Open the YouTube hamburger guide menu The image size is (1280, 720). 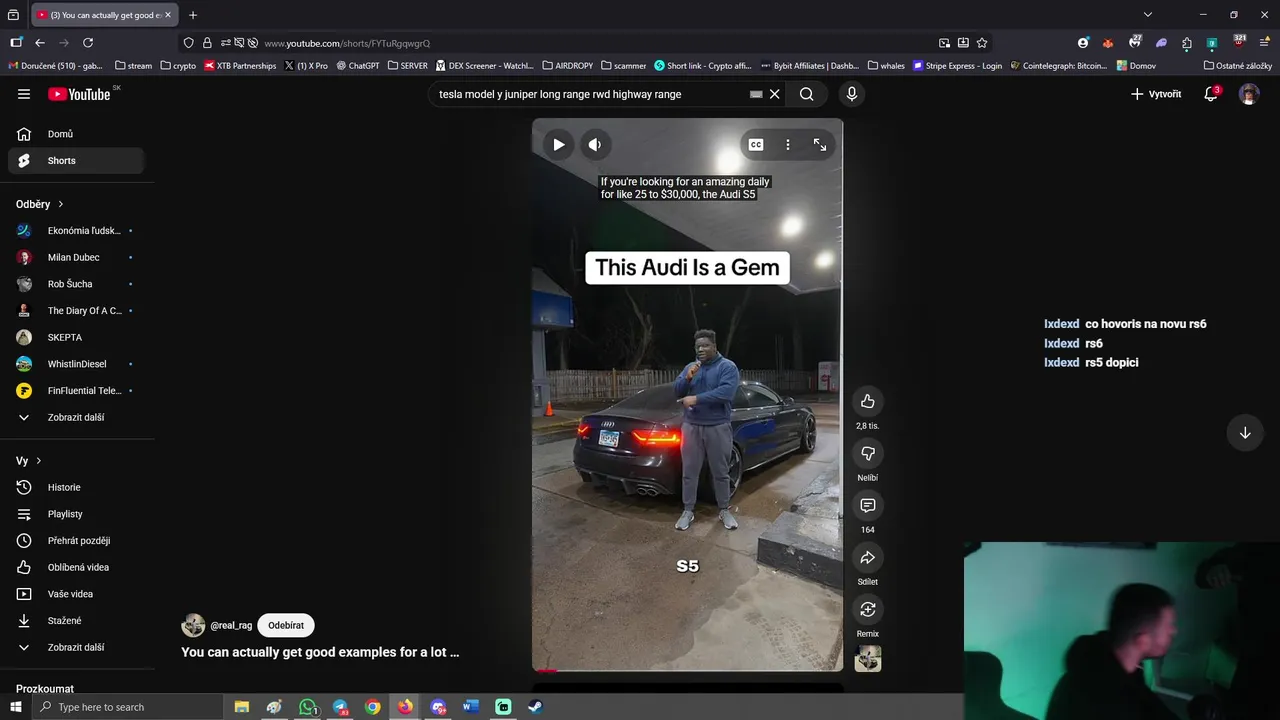pyautogui.click(x=24, y=94)
